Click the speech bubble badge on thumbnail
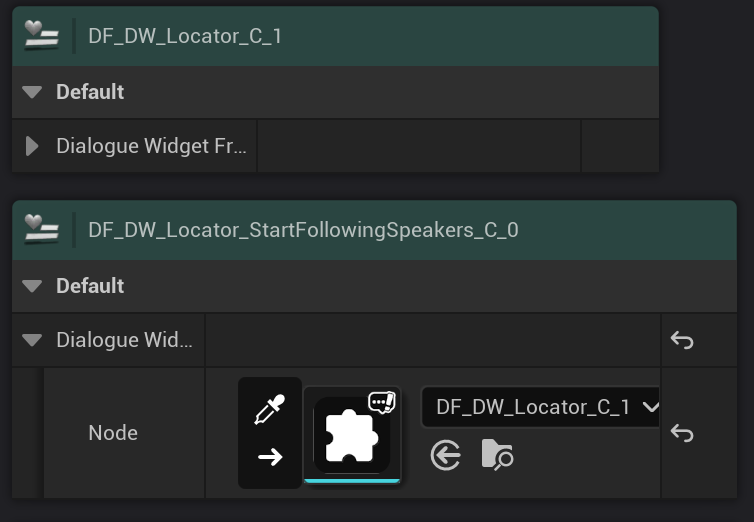The image size is (754, 522). tap(382, 402)
